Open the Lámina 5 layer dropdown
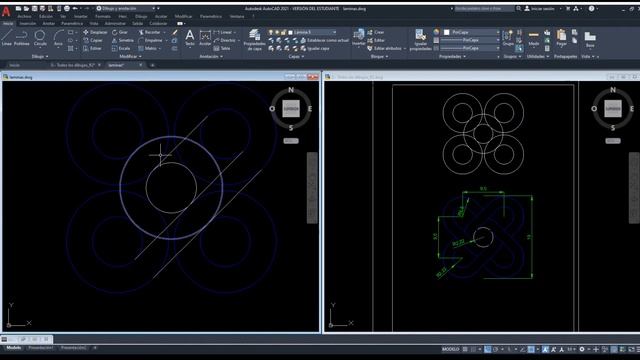The height and width of the screenshot is (360, 640). coord(313,32)
